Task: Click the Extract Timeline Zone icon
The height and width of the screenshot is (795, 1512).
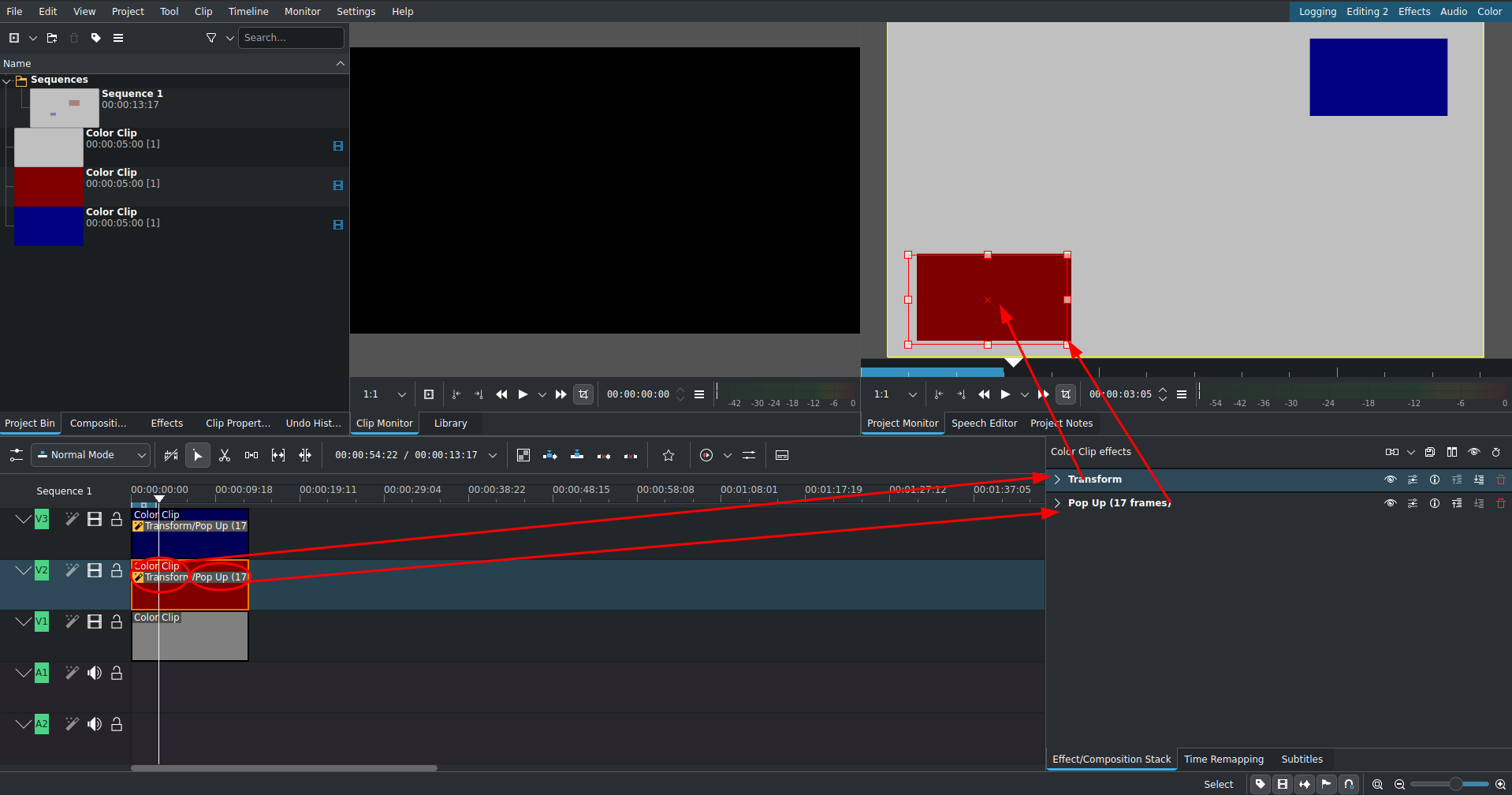Action: click(604, 455)
